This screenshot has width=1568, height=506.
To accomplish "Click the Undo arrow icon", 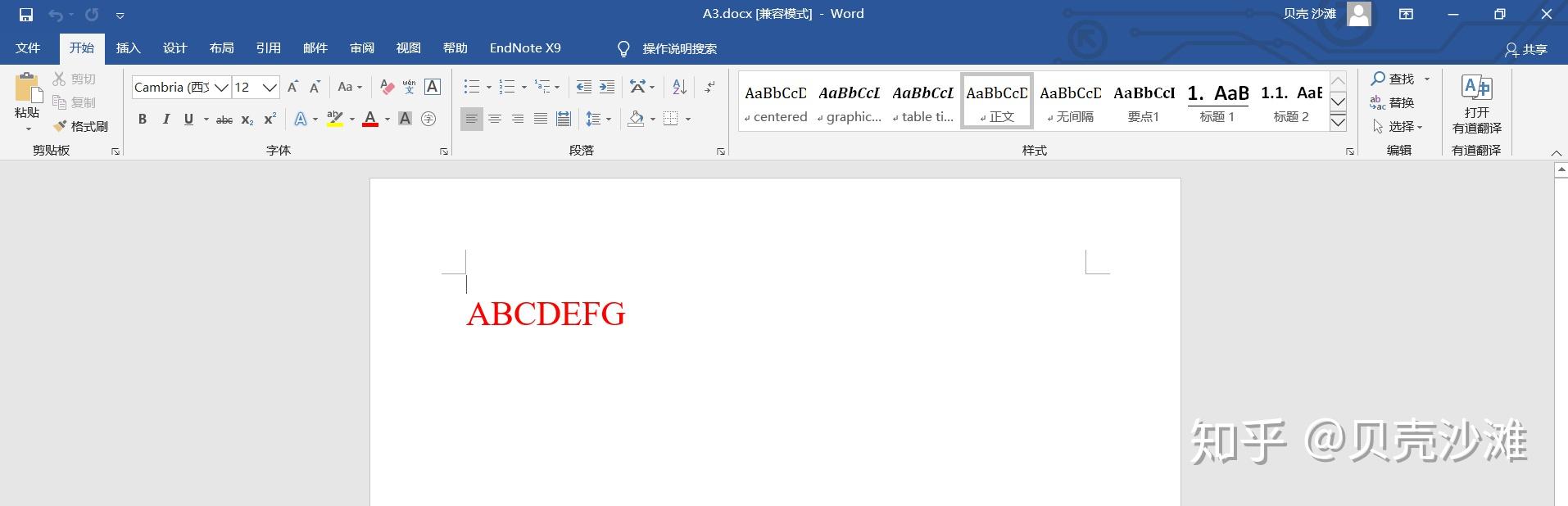I will pyautogui.click(x=56, y=15).
